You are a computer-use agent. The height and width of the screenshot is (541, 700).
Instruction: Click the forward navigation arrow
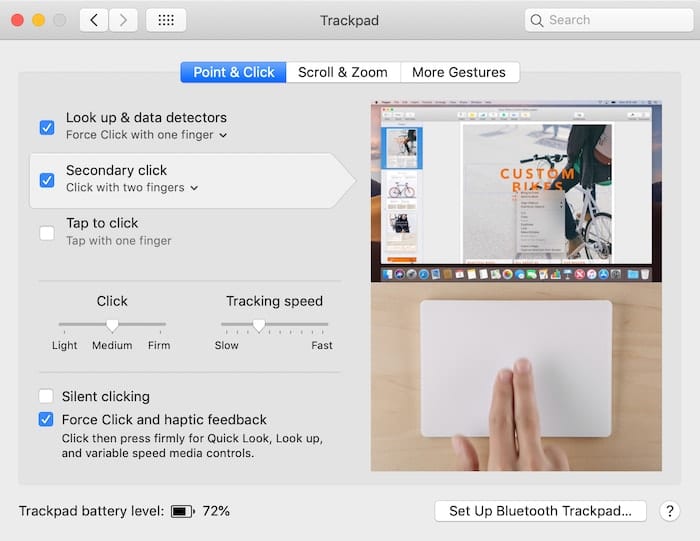123,20
